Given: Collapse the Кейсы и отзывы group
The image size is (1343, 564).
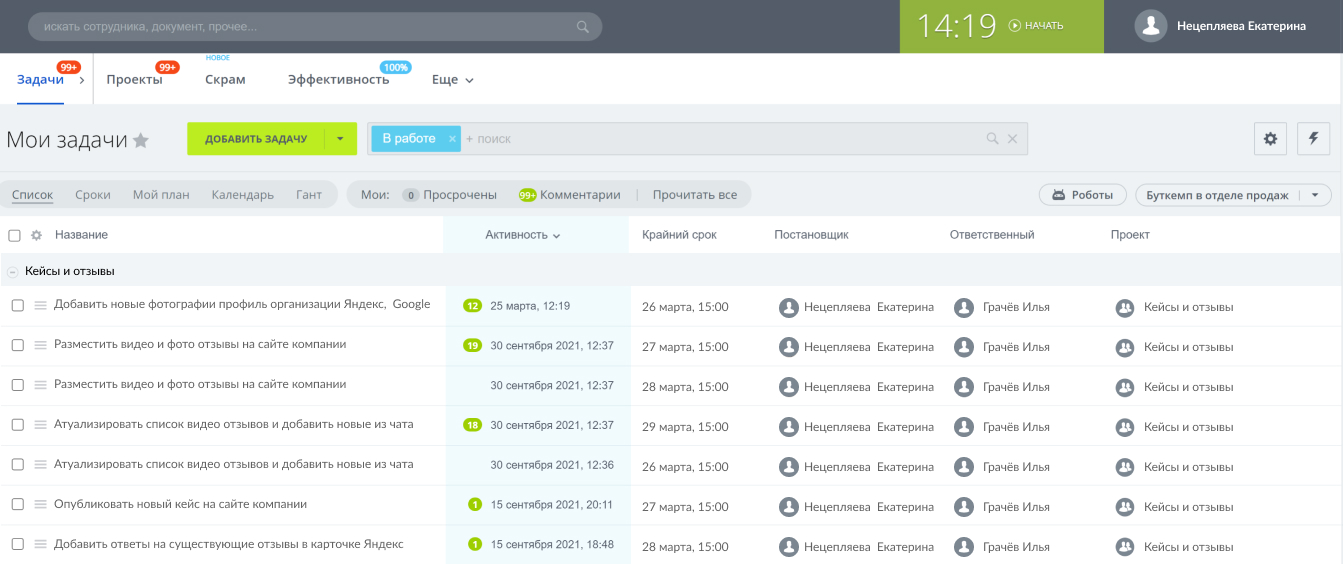Looking at the screenshot, I should (12, 271).
